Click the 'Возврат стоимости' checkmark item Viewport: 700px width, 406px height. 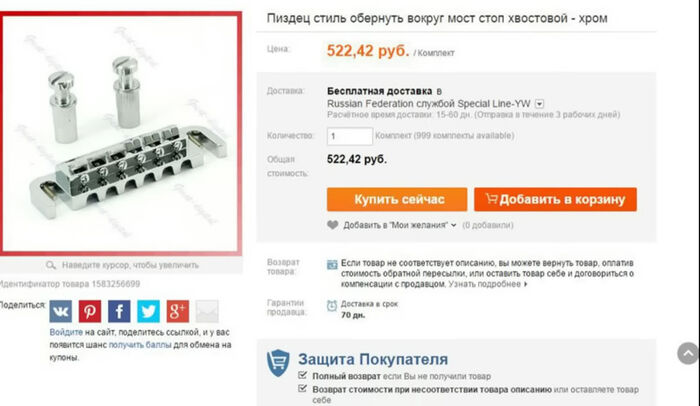[x=468, y=394]
